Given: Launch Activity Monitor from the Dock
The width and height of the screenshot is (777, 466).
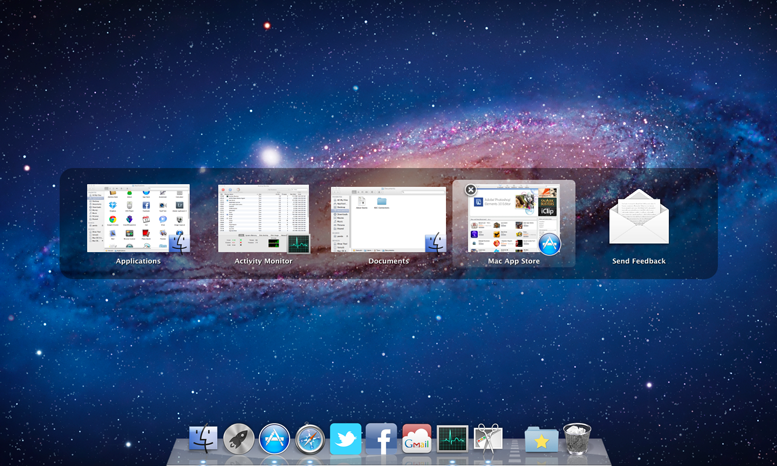Looking at the screenshot, I should point(452,439).
